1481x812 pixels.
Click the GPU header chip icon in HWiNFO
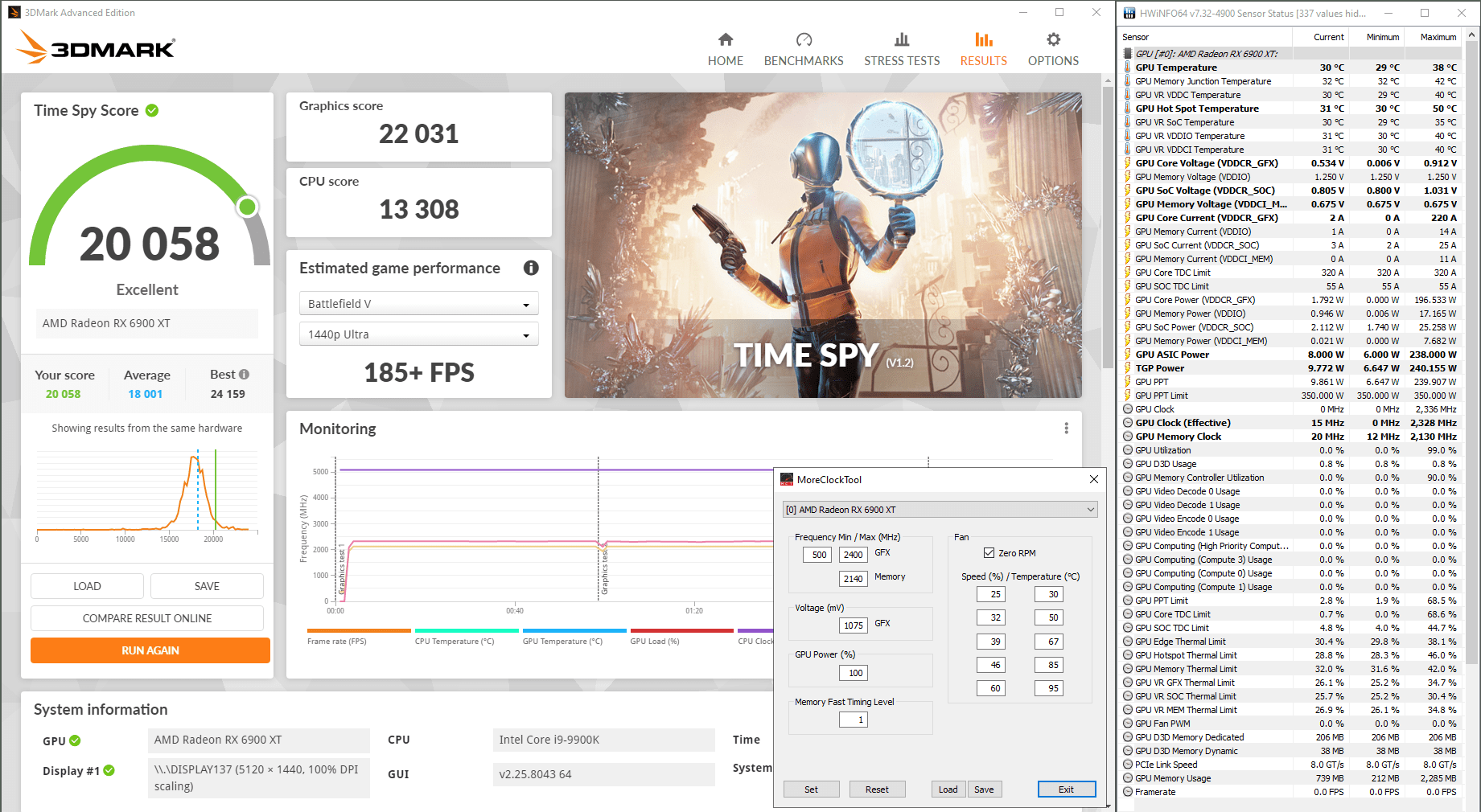(1128, 54)
